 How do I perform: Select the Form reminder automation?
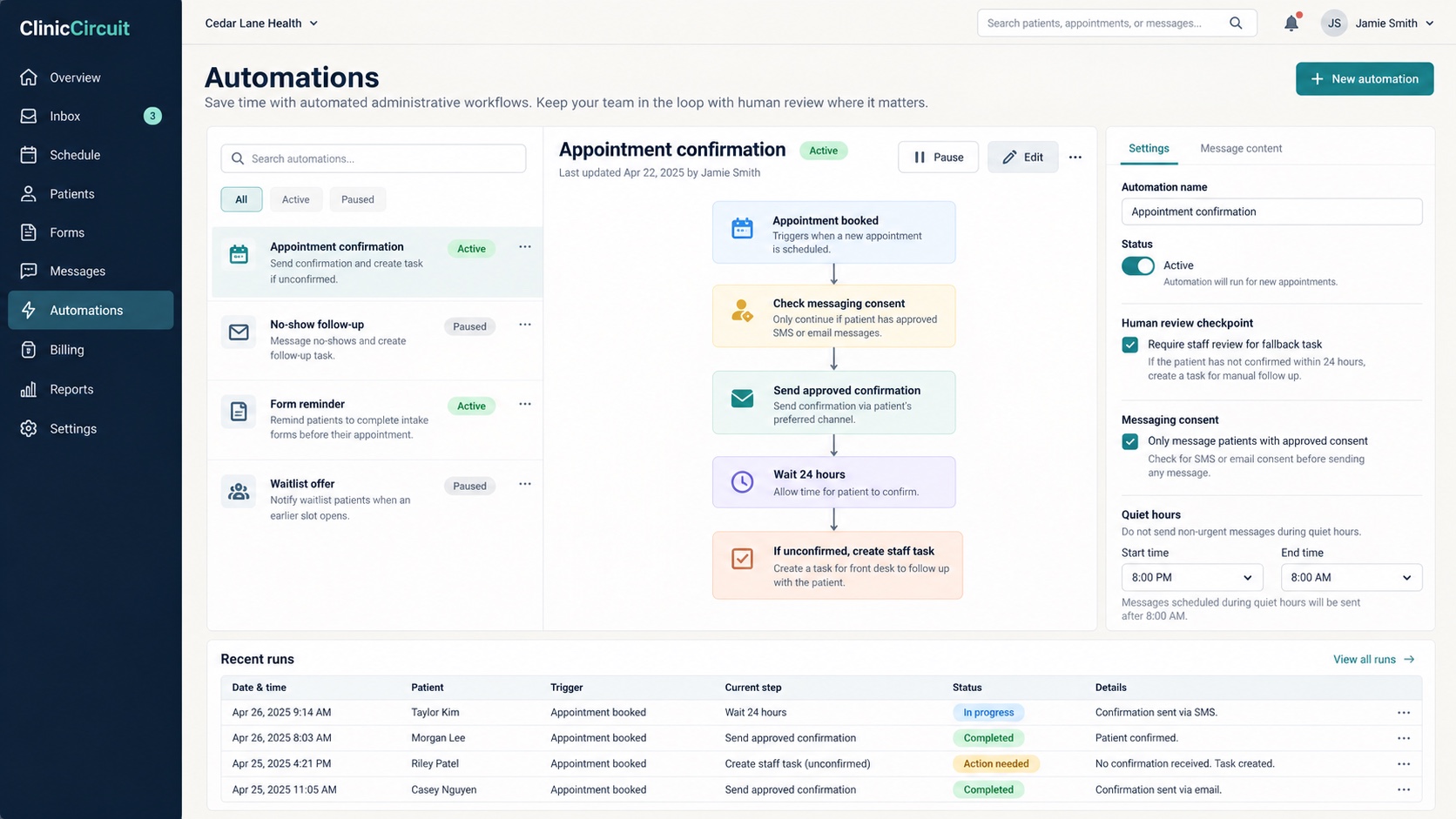[x=375, y=420]
